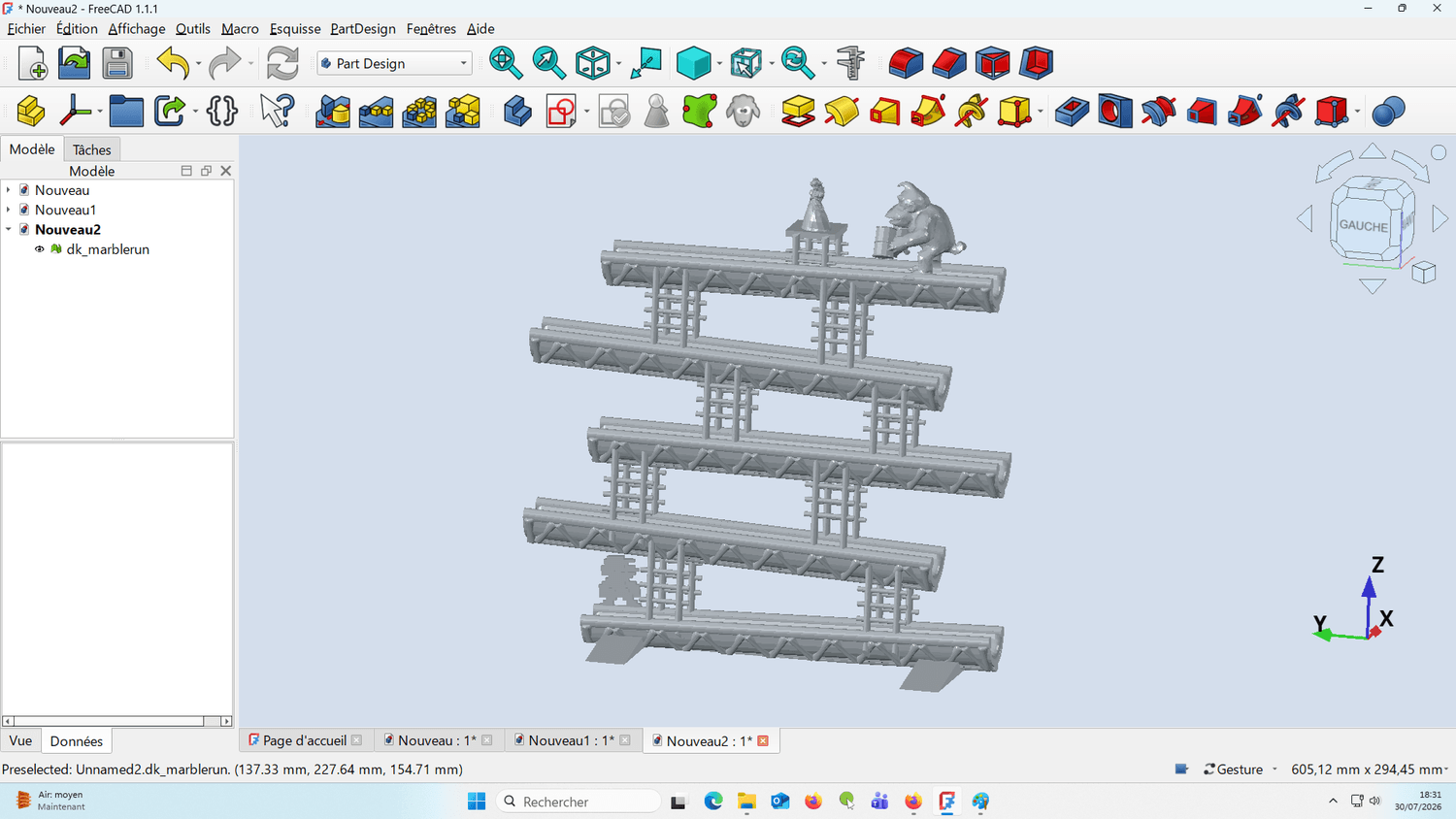Open the Windows Start menu

pyautogui.click(x=477, y=802)
